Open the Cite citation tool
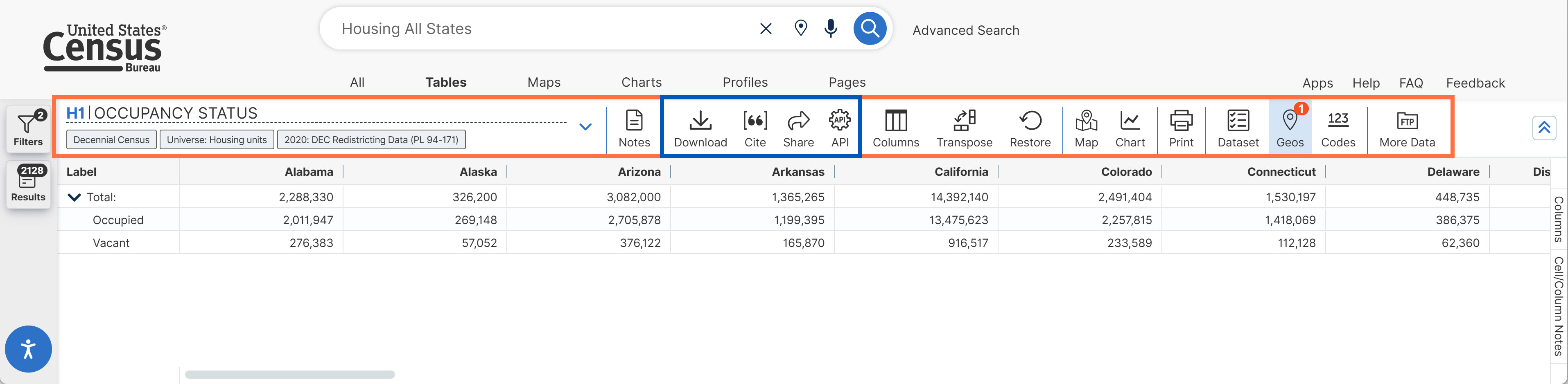Image resolution: width=1568 pixels, height=384 pixels. pyautogui.click(x=755, y=128)
